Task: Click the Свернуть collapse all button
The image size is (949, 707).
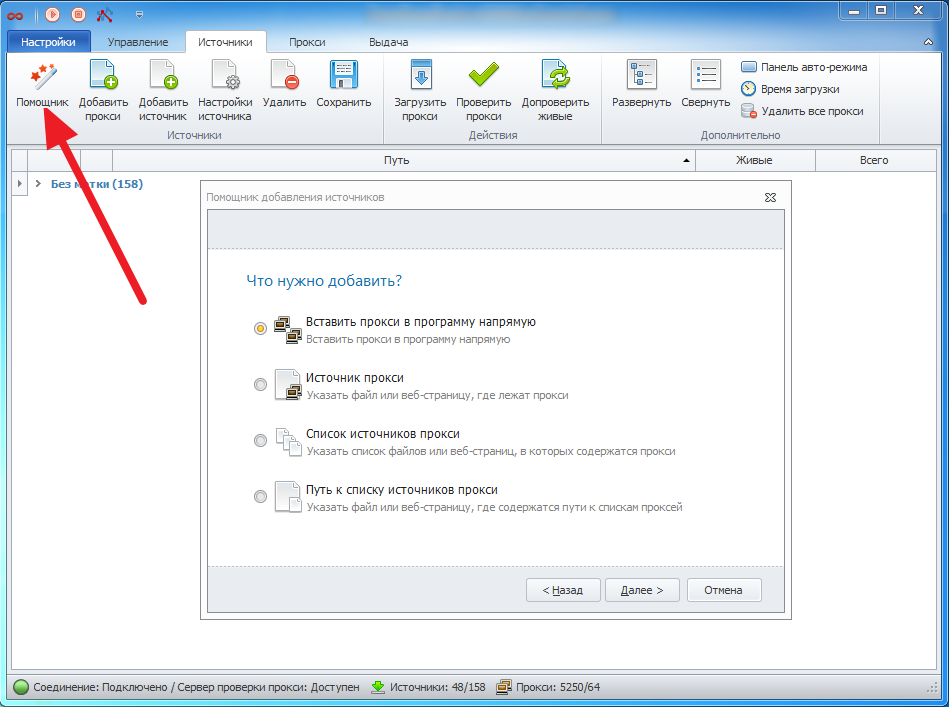Action: [706, 77]
